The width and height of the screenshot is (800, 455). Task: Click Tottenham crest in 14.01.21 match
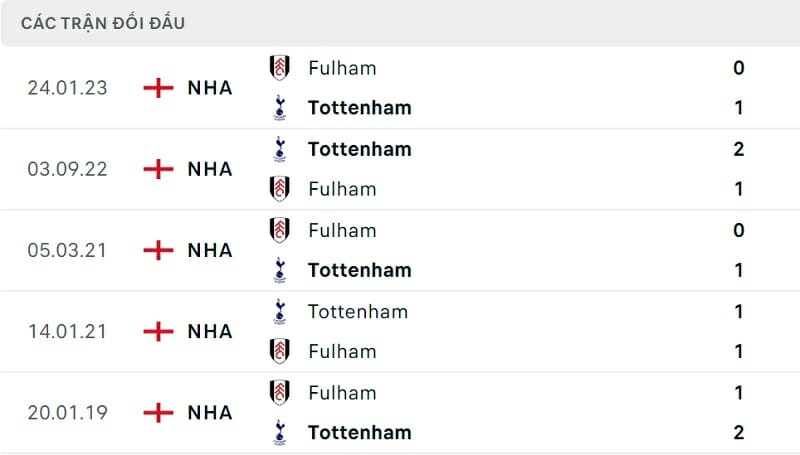tap(280, 311)
